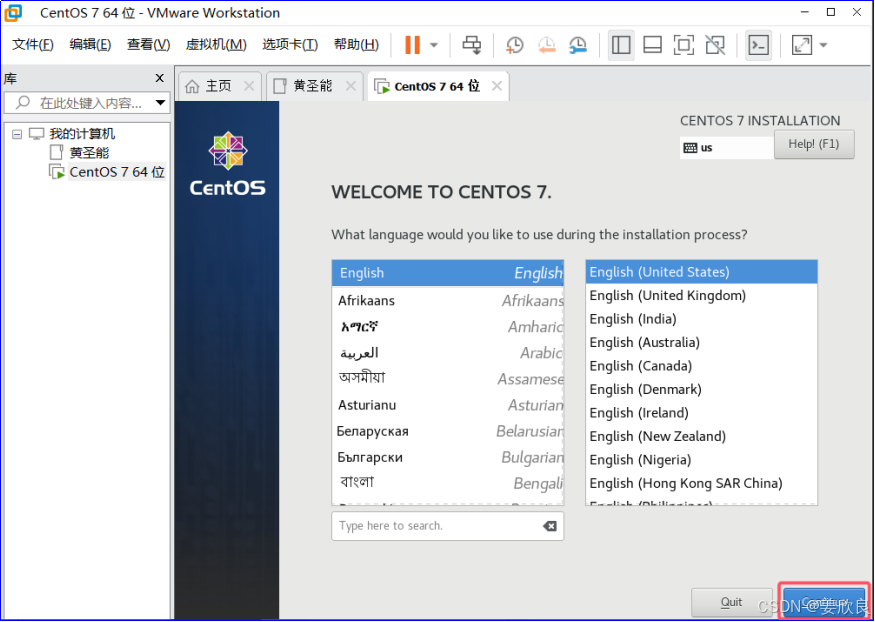875x622 pixels.
Task: Open the 虚拟机(M) menu
Action: pos(216,45)
